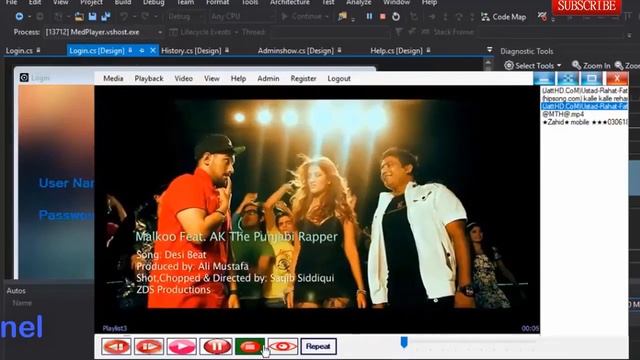Click the player's blue minimize button
The width and height of the screenshot is (640, 360).
pos(544,78)
